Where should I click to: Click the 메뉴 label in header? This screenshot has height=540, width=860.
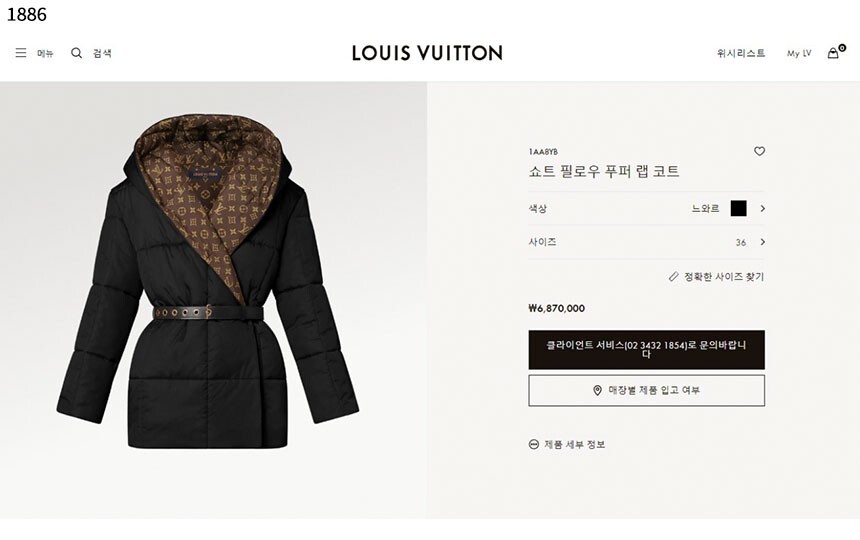[x=46, y=53]
